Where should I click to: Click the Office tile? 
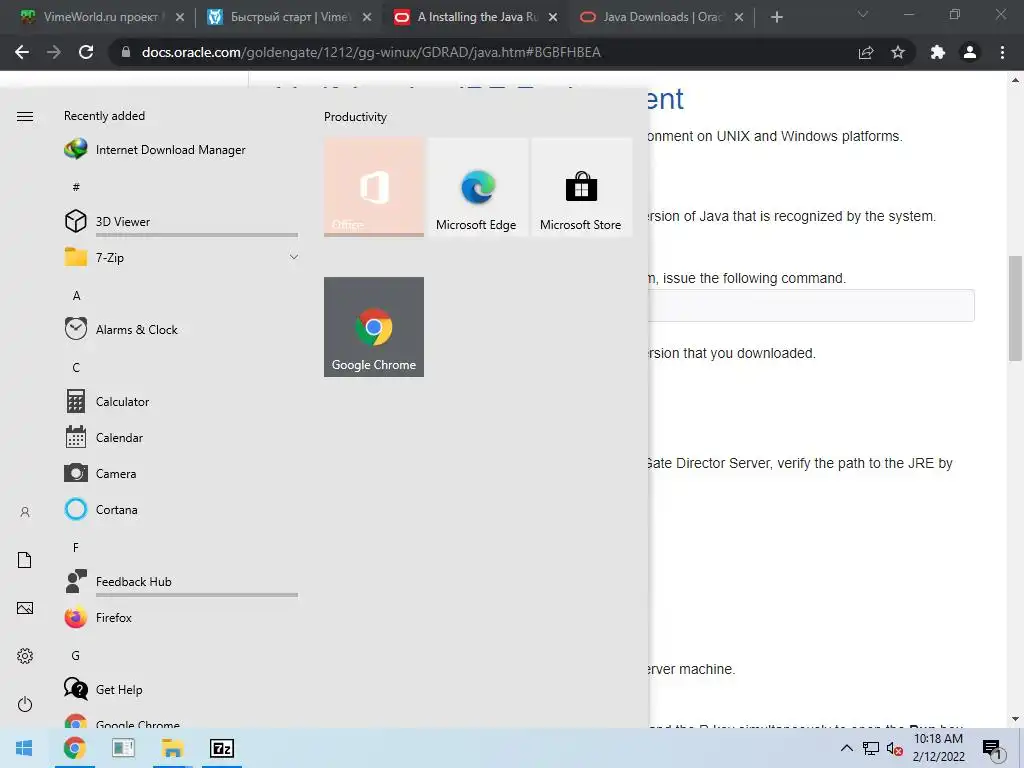click(x=374, y=187)
